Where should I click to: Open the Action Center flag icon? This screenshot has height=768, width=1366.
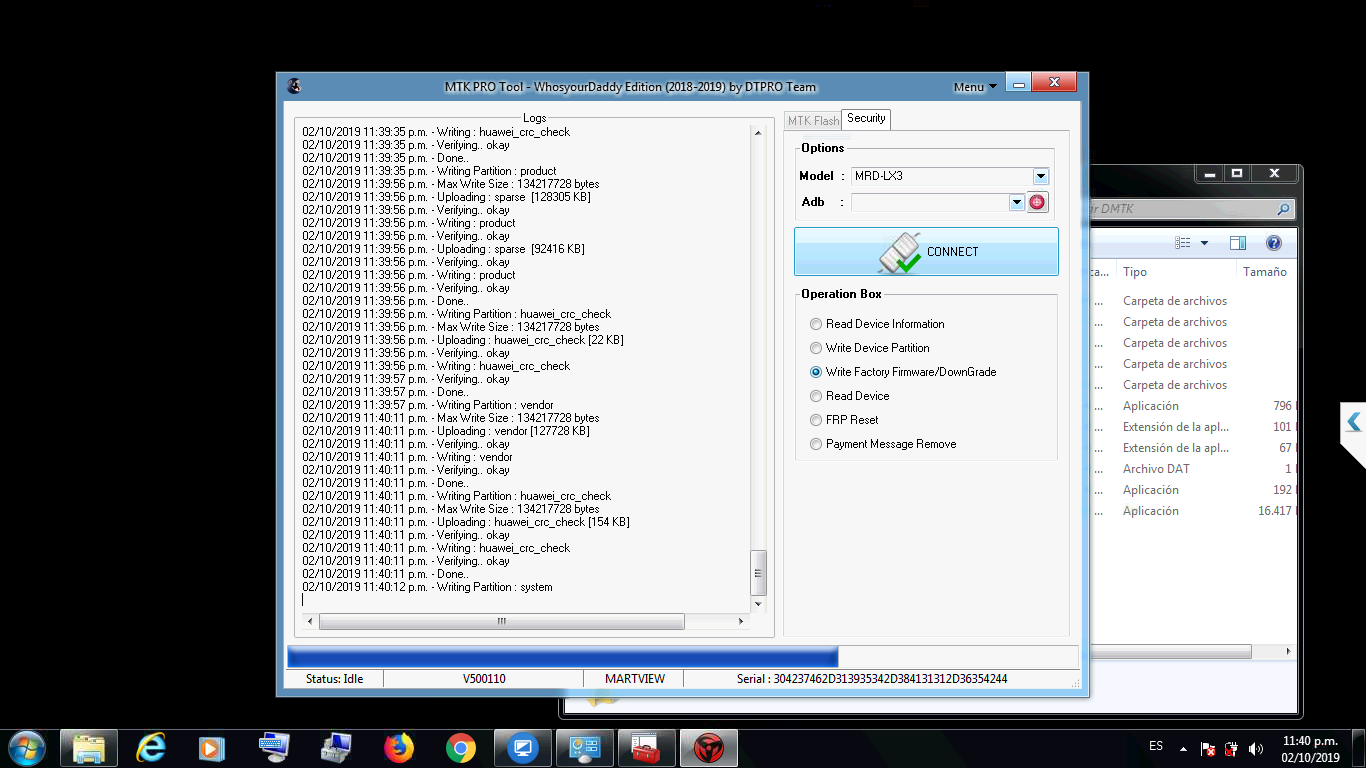coord(1208,749)
